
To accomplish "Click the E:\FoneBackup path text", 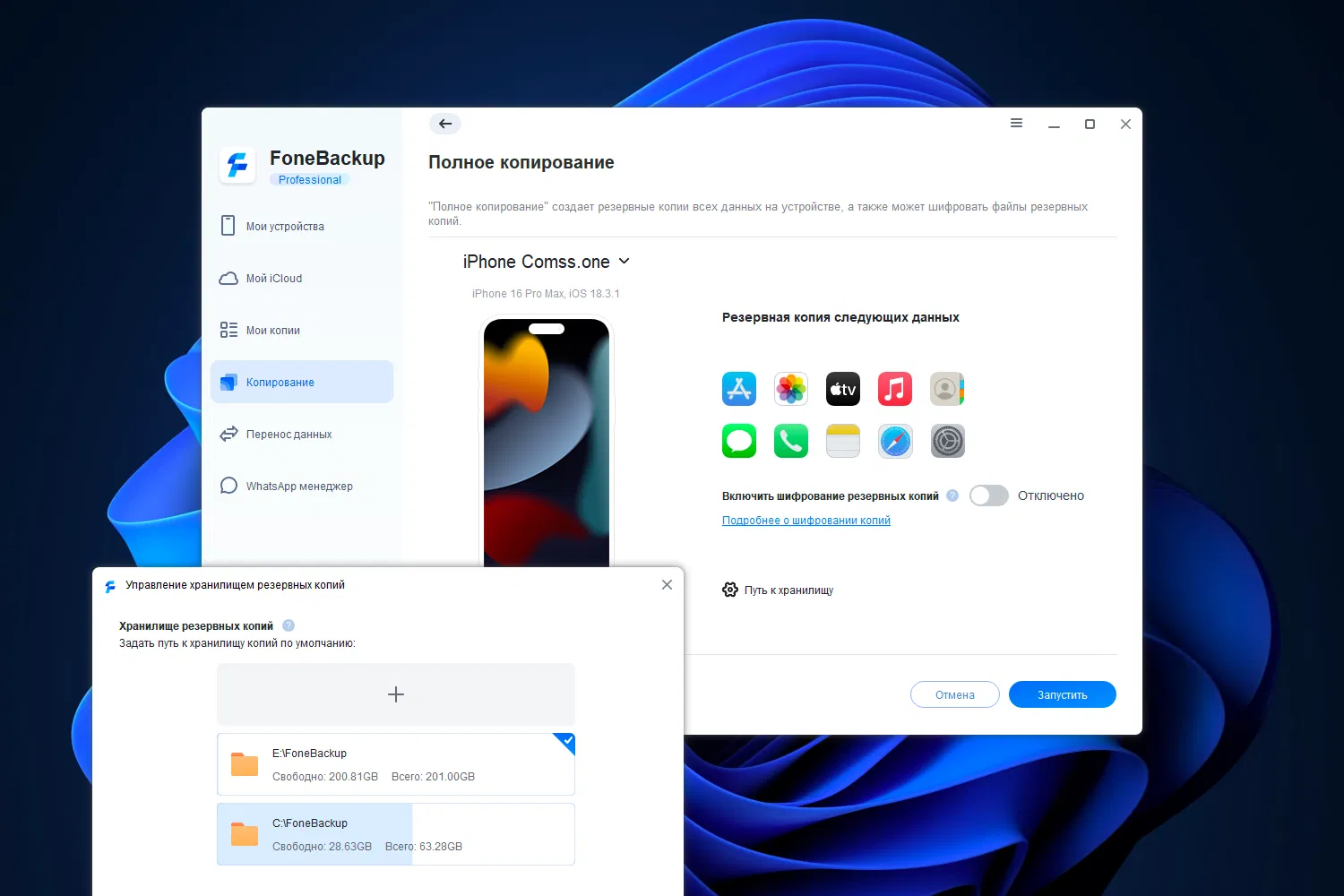I will tap(309, 754).
